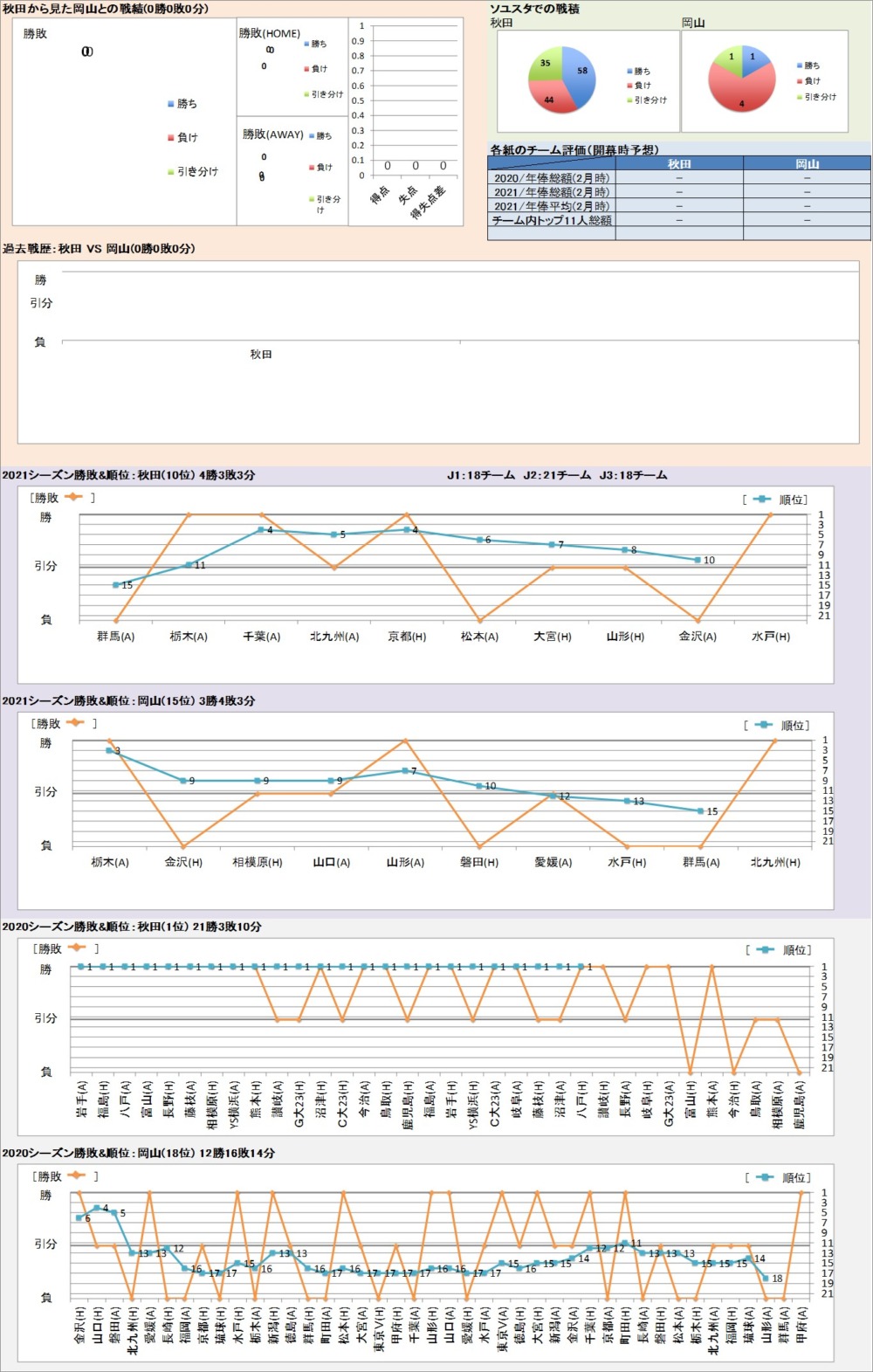
Task: Click the 磐田(H) axis label in Okayama 2021 chart
Action: tap(479, 862)
